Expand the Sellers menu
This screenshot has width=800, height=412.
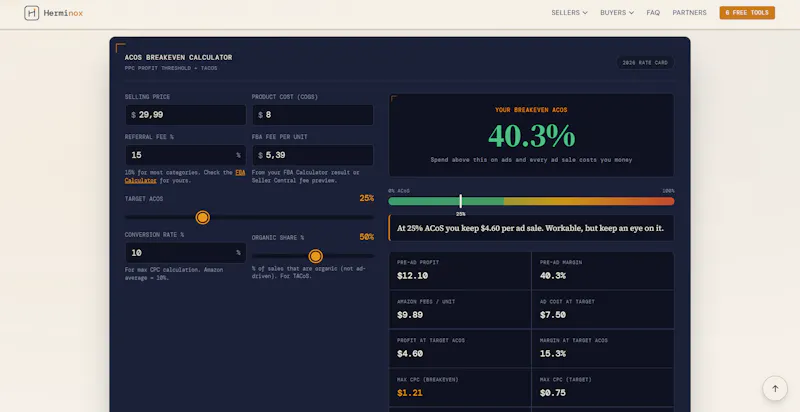click(569, 13)
